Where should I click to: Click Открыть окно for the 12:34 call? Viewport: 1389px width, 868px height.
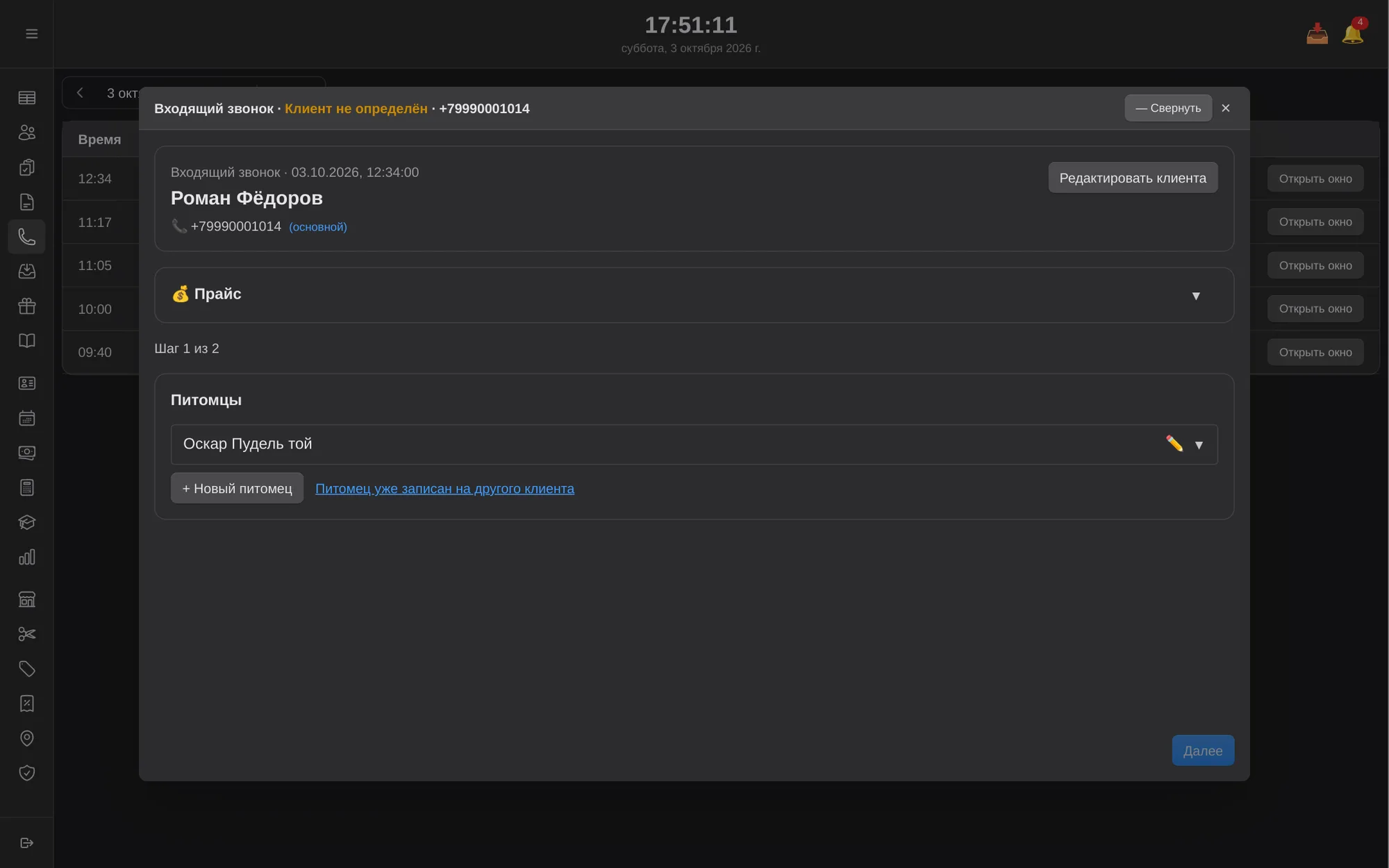[x=1315, y=178]
